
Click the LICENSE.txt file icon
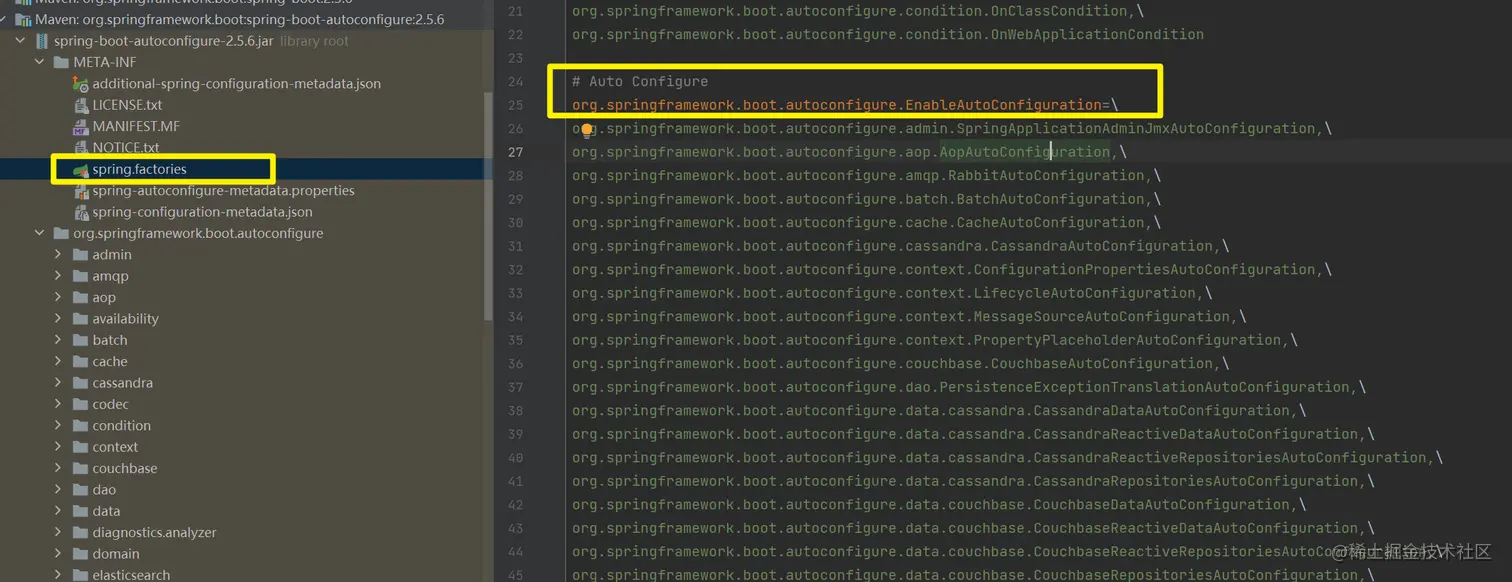(81, 105)
